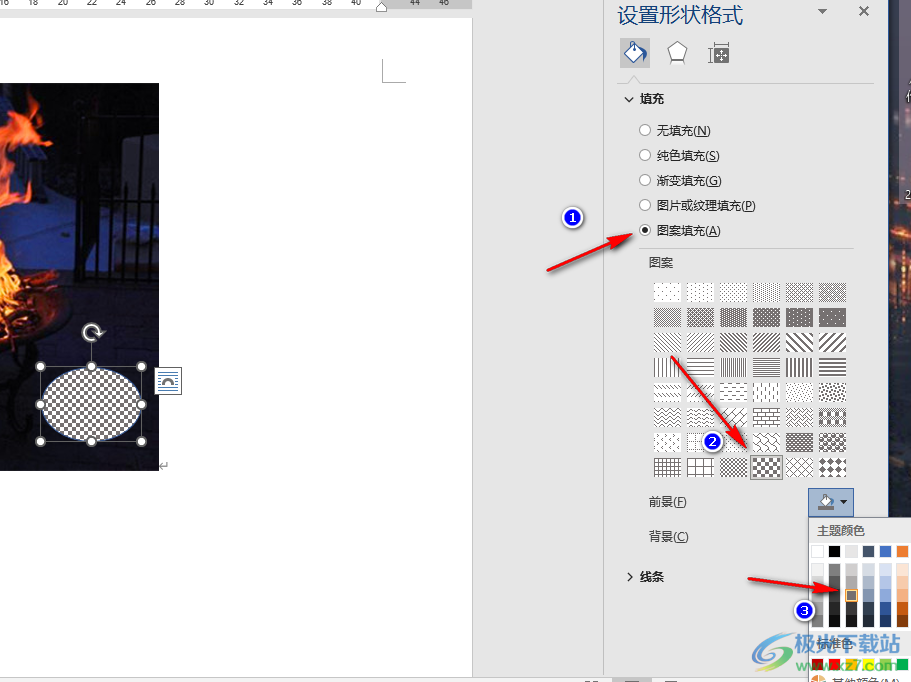Select the 图案填充(A) radio button
This screenshot has width=911, height=682.
click(644, 230)
